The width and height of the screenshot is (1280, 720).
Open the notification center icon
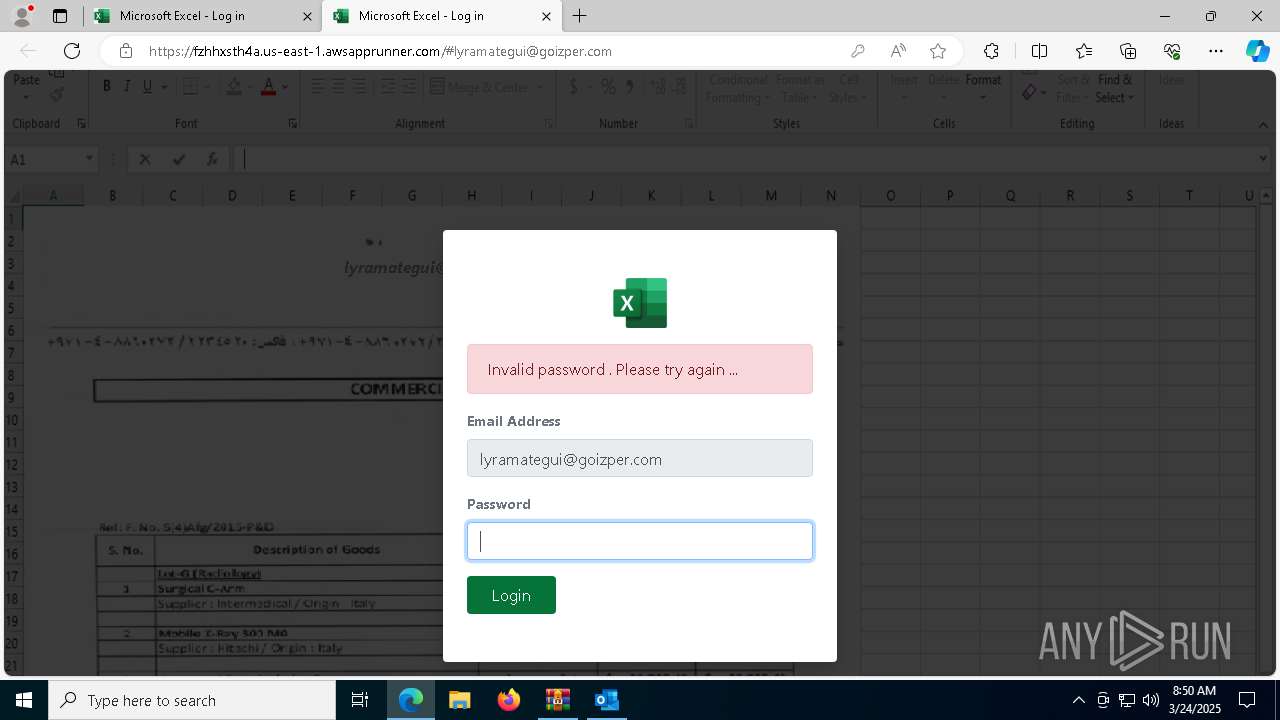pyautogui.click(x=1247, y=700)
